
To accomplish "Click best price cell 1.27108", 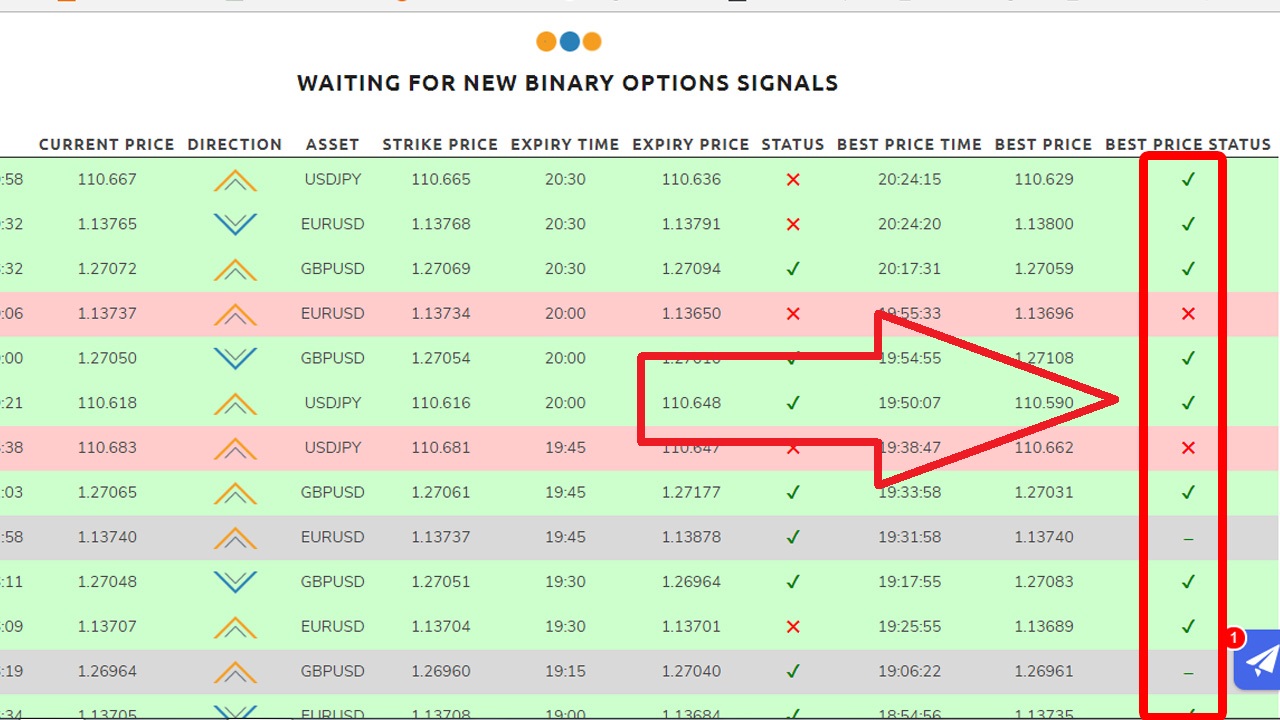I will (x=1044, y=358).
